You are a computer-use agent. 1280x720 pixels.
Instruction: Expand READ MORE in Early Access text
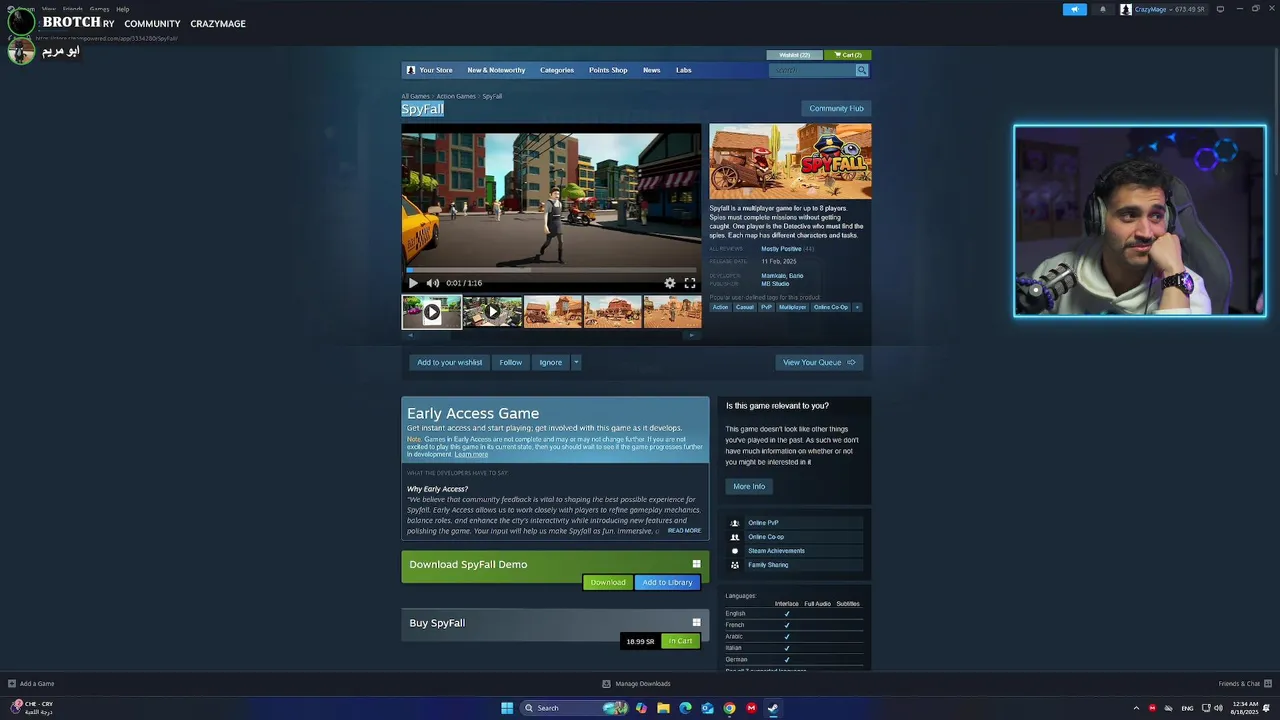[x=684, y=531]
